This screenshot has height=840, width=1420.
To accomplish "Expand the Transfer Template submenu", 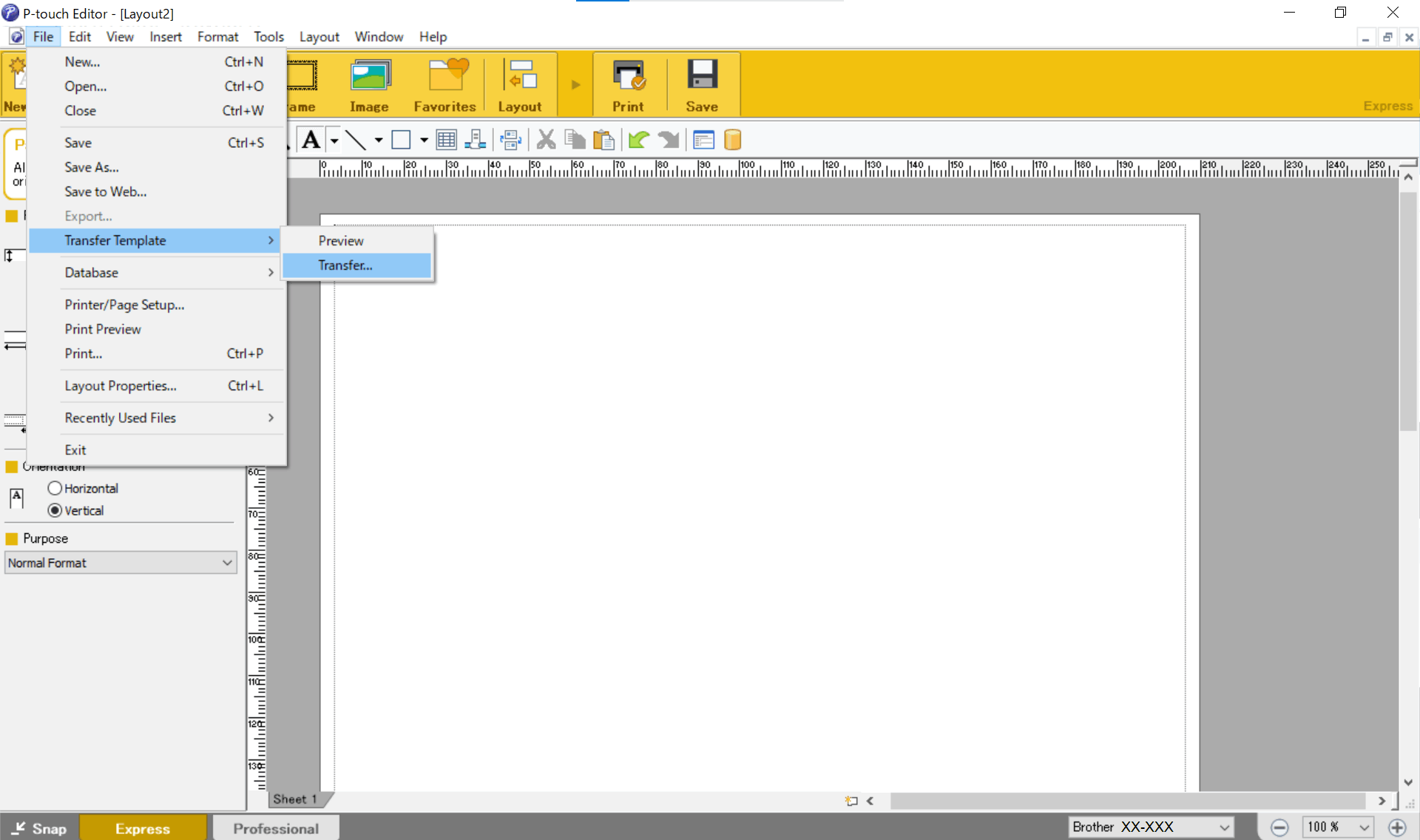I will tap(155, 240).
